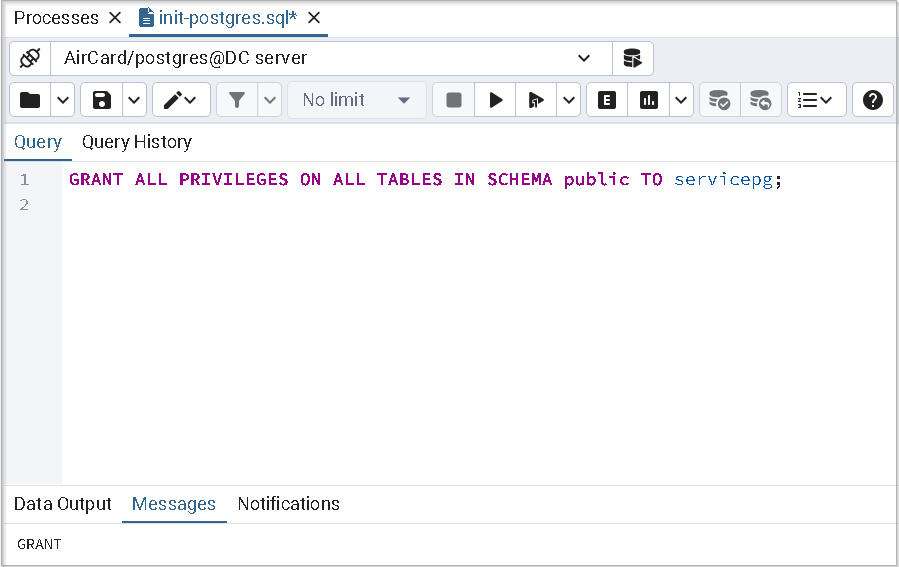This screenshot has width=899, height=567.
Task: Save file with the floppy disk icon
Action: click(x=101, y=100)
